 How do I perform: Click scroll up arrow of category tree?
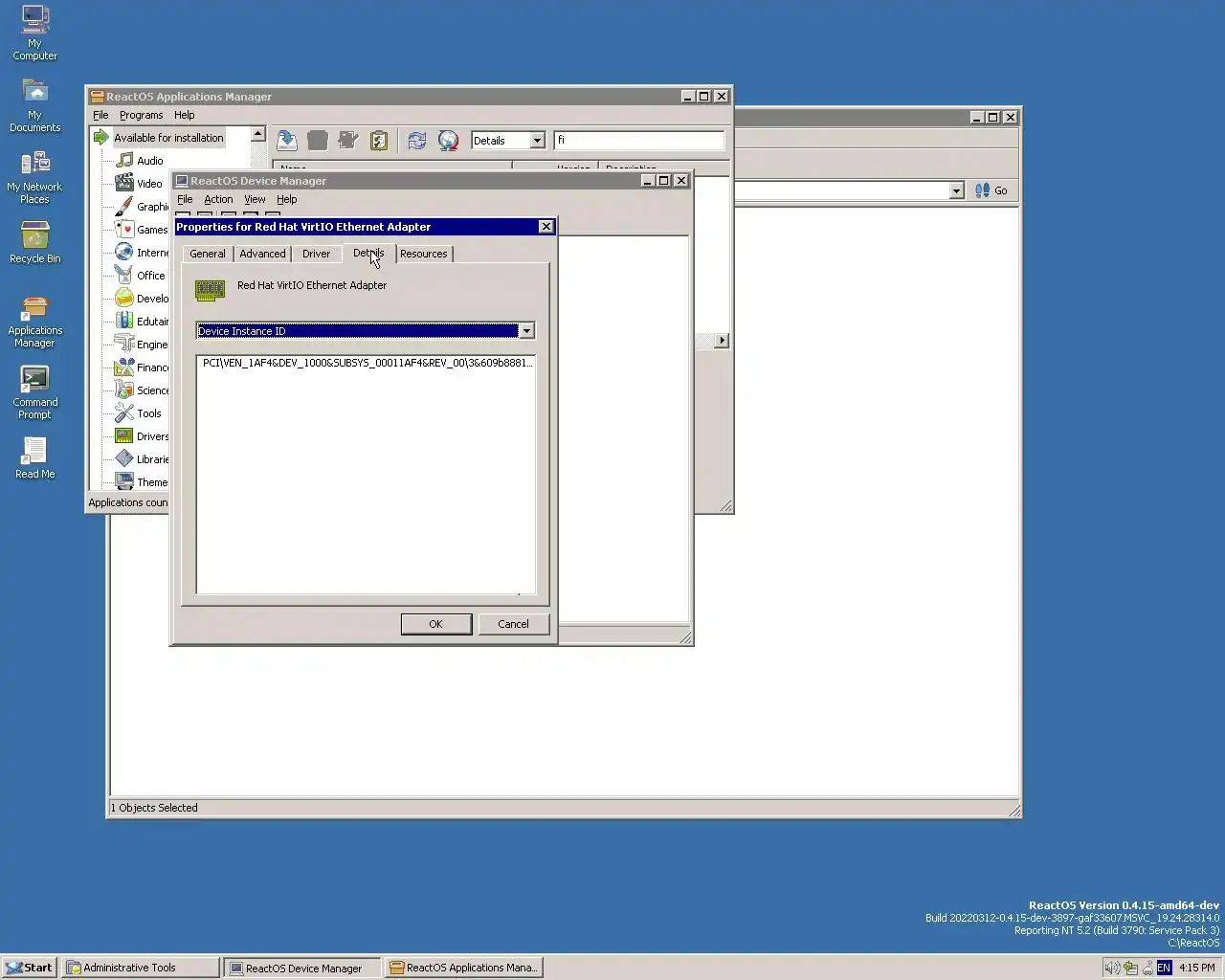click(258, 135)
